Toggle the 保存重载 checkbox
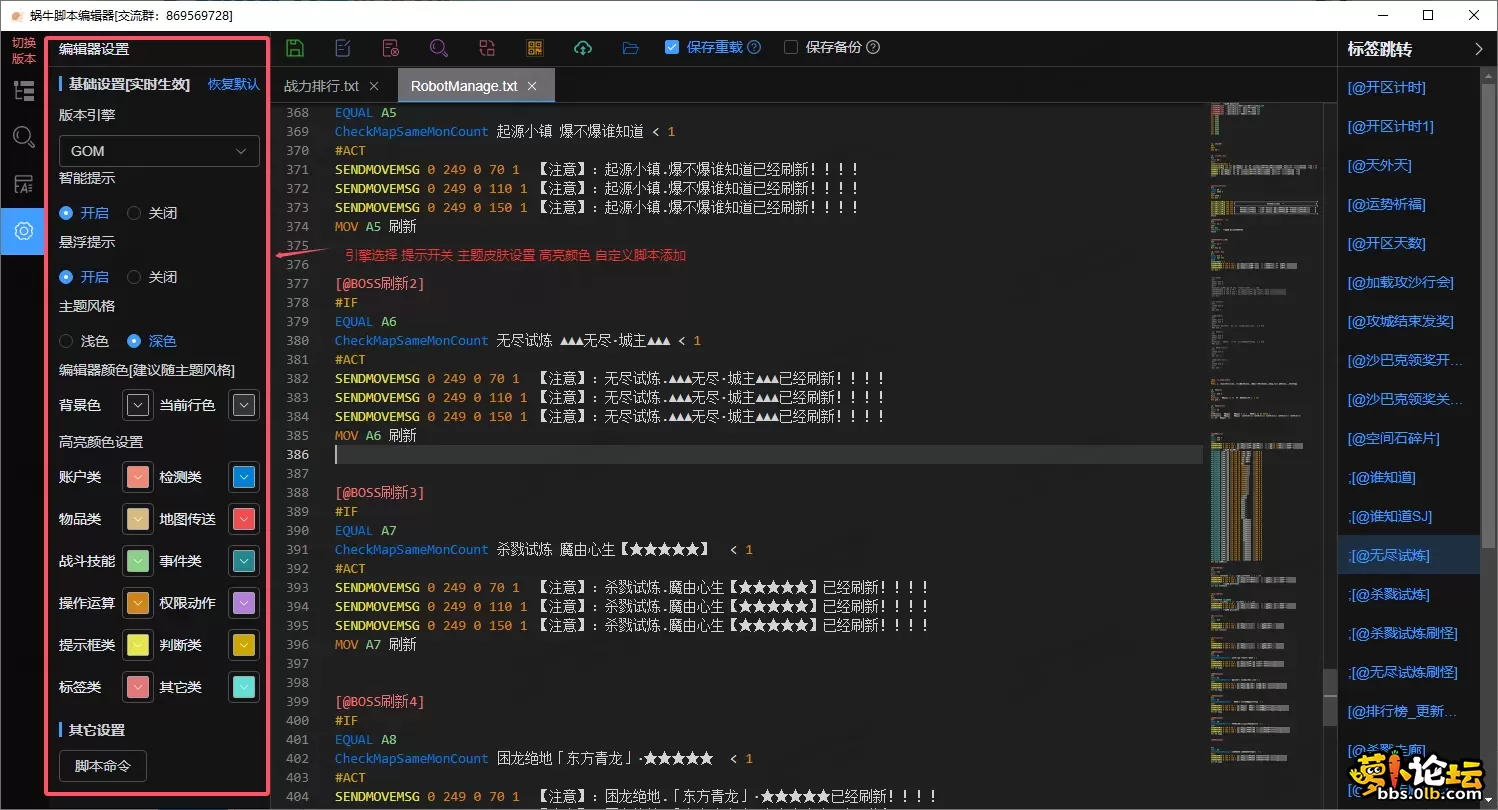This screenshot has height=810, width=1498. point(672,47)
